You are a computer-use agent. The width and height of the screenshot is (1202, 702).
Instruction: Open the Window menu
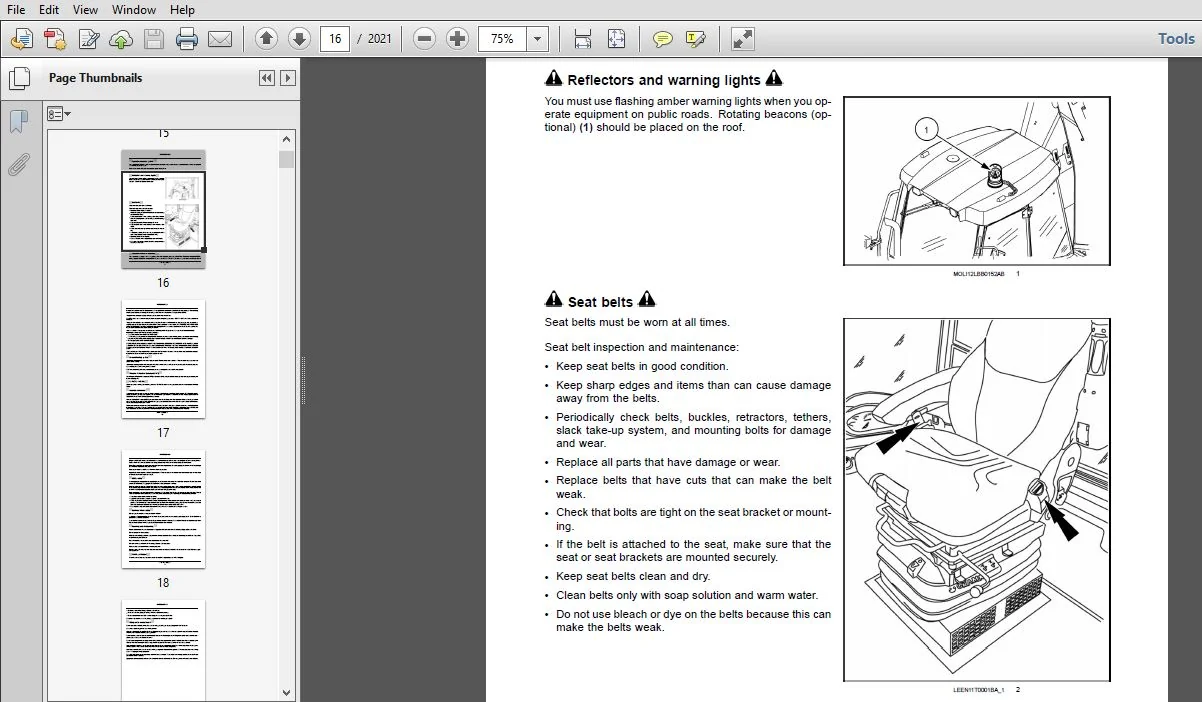coord(134,10)
